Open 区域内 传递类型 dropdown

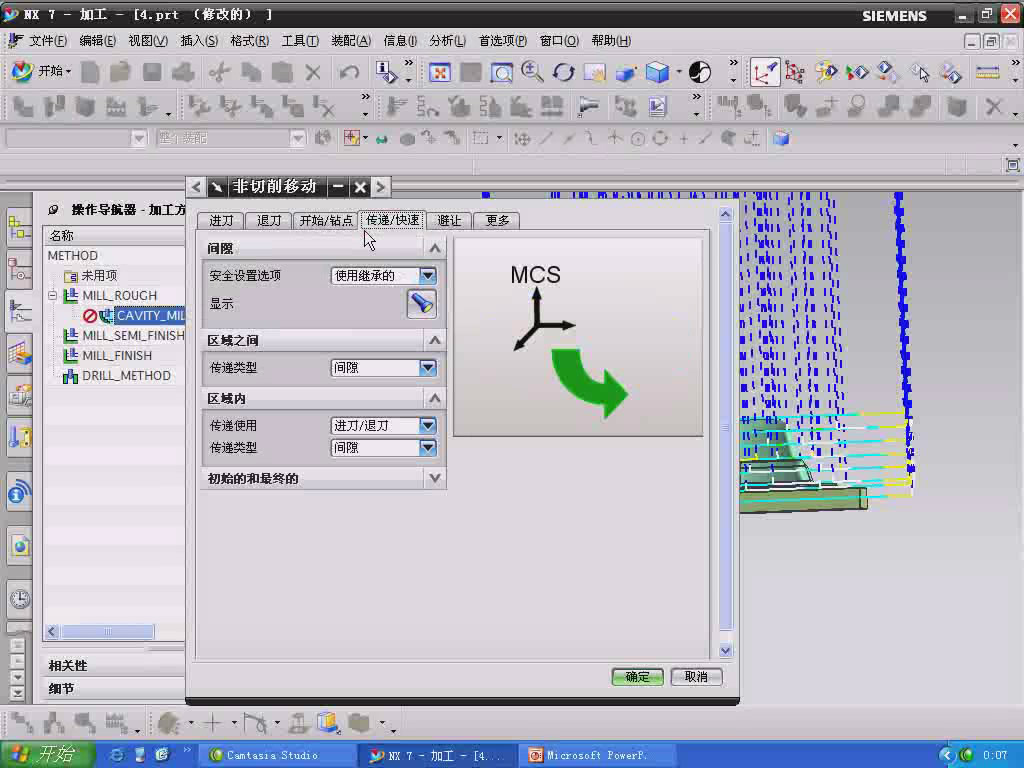click(383, 448)
